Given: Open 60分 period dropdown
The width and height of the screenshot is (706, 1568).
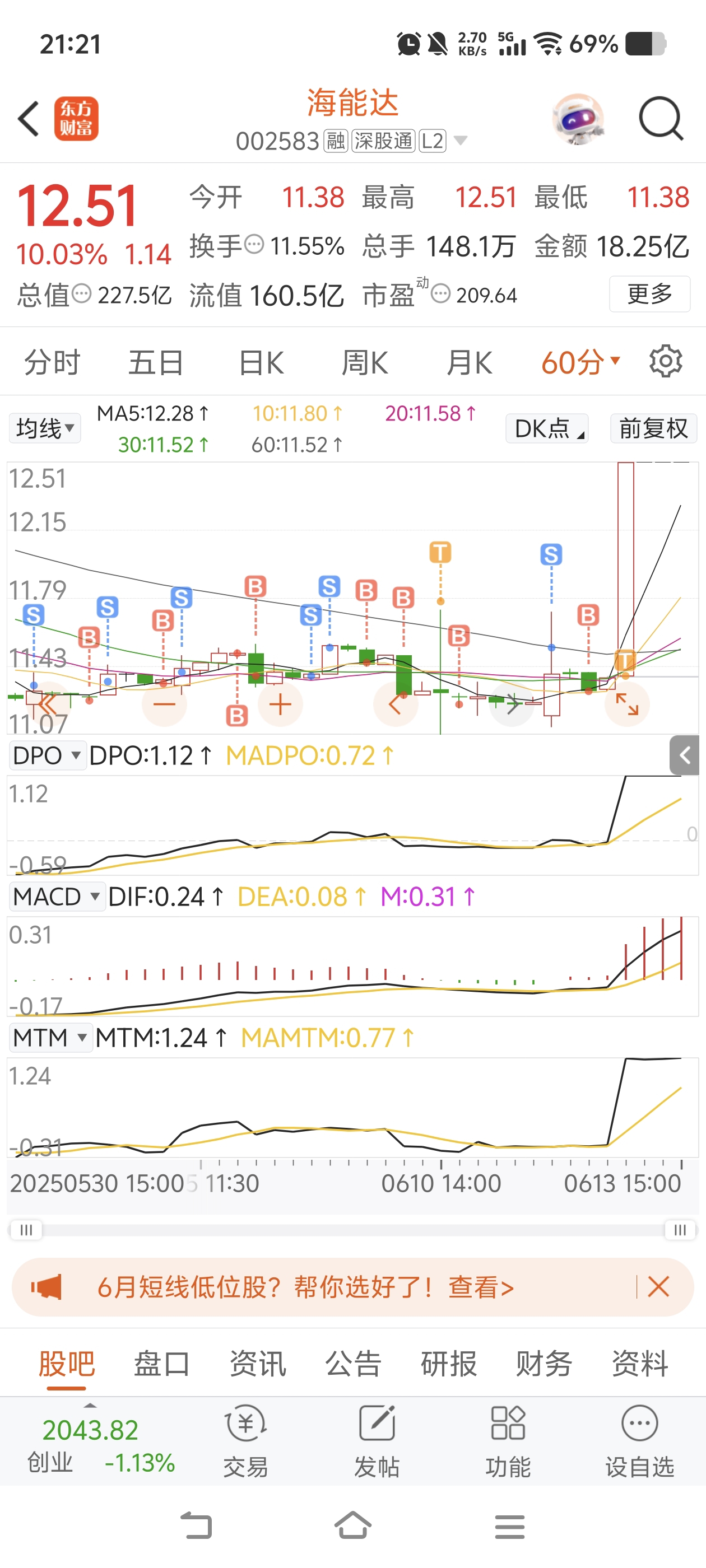Looking at the screenshot, I should click(x=580, y=362).
